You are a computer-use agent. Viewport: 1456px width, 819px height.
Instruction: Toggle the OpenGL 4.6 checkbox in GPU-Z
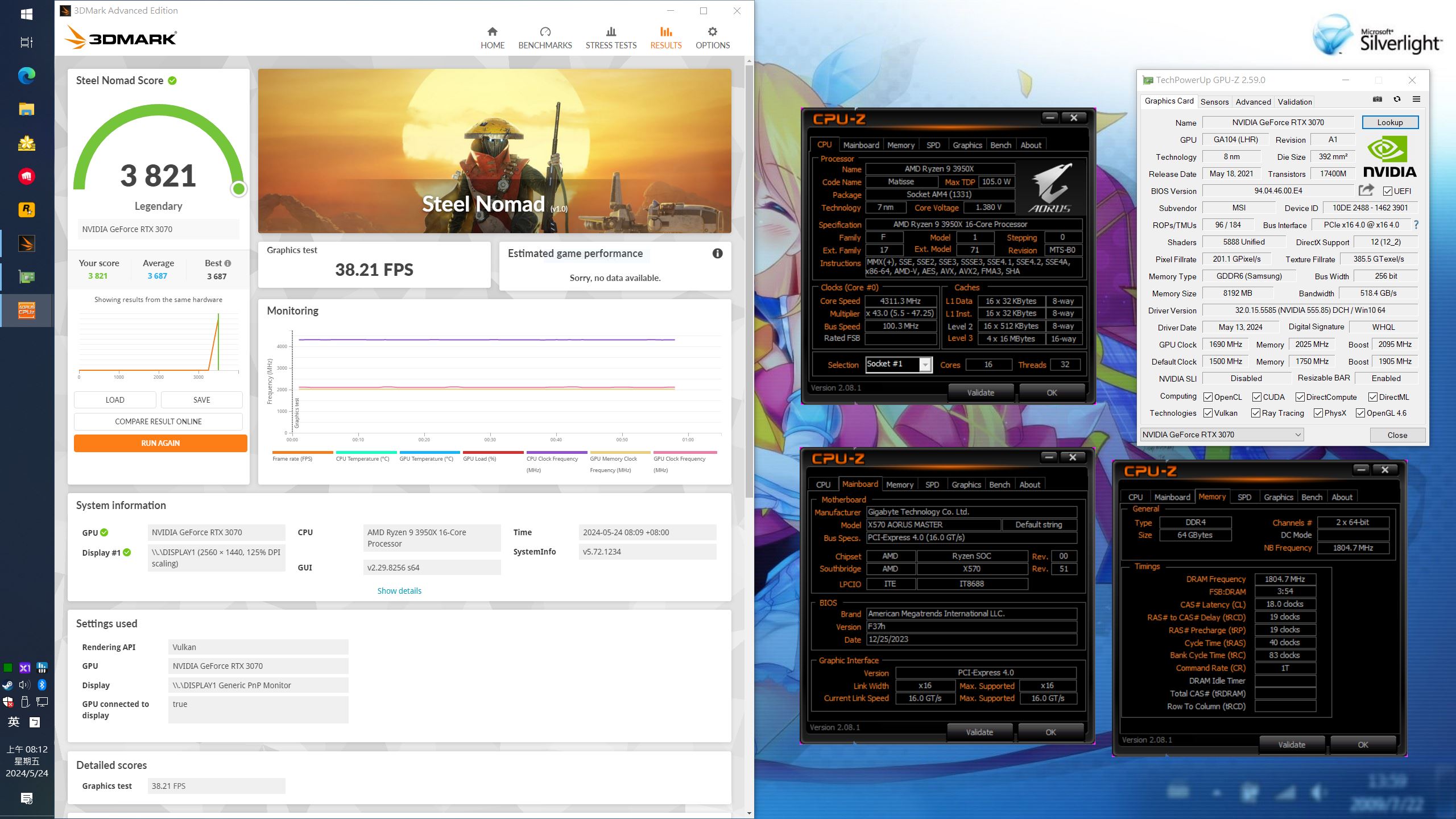click(1360, 413)
